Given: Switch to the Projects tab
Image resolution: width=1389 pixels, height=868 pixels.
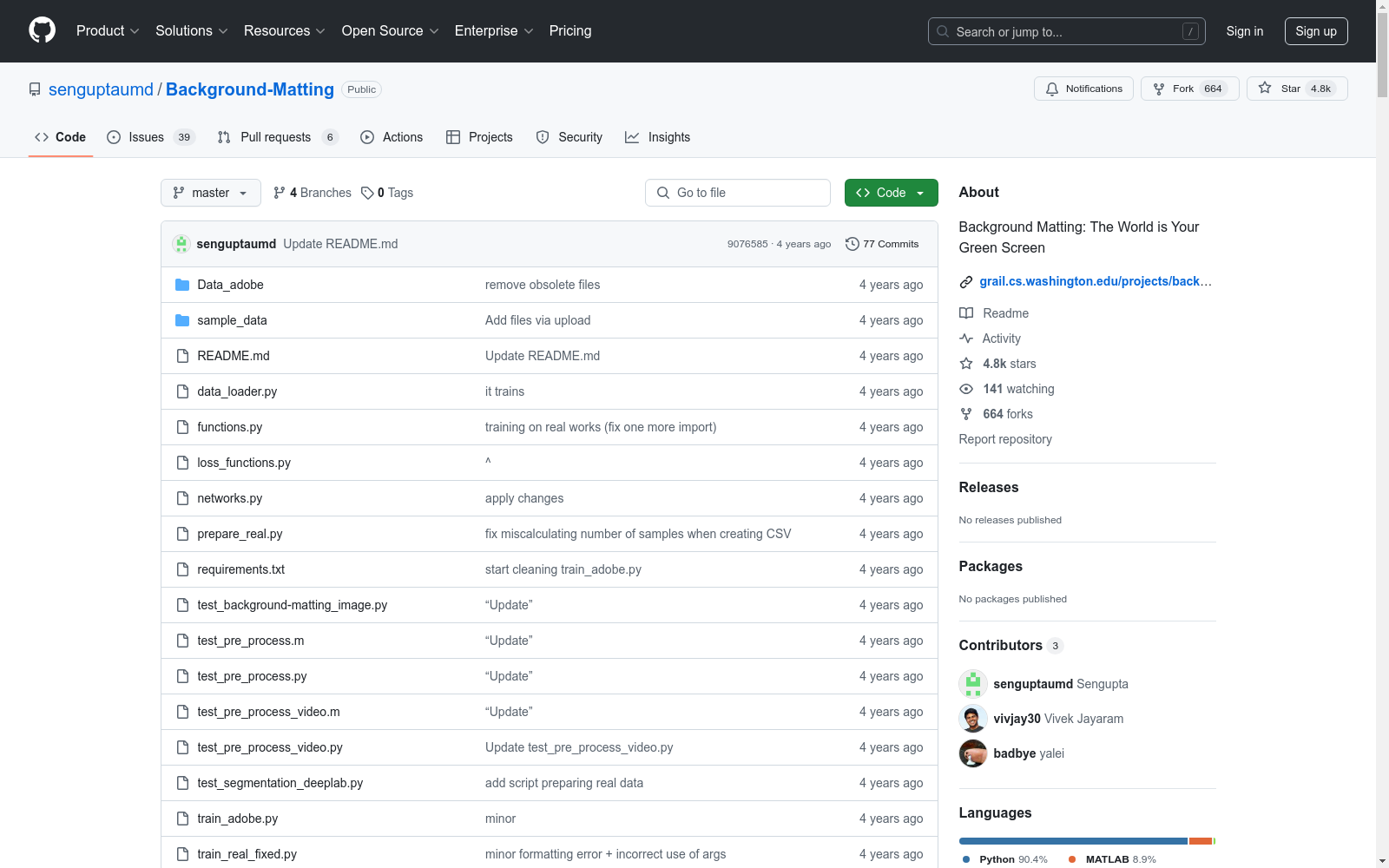Looking at the screenshot, I should 479,137.
